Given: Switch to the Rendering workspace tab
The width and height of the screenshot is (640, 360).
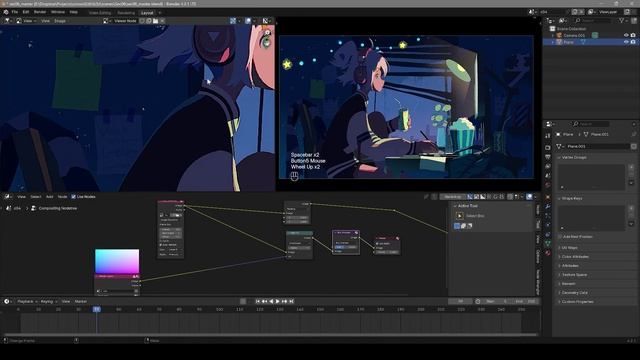Looking at the screenshot, I should pos(126,13).
